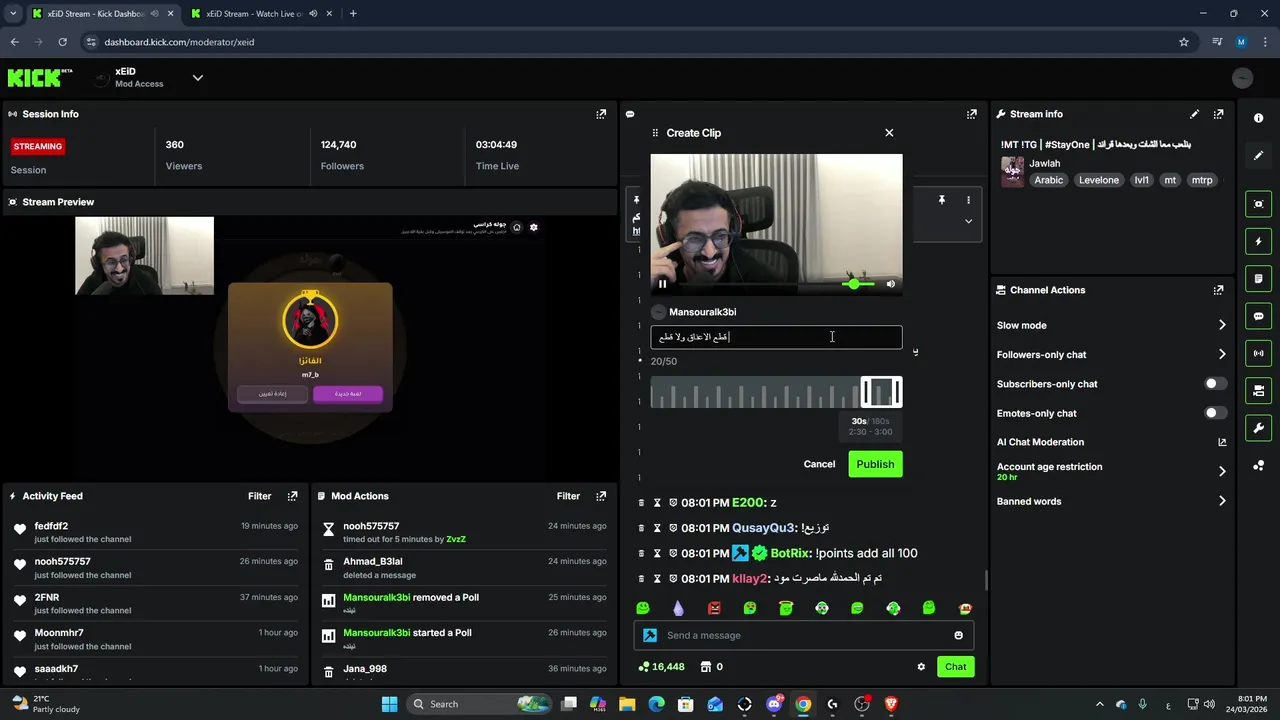Image resolution: width=1280 pixels, height=720 pixels.
Task: Toggle the chat bubble sidebar icon
Action: point(1258,316)
